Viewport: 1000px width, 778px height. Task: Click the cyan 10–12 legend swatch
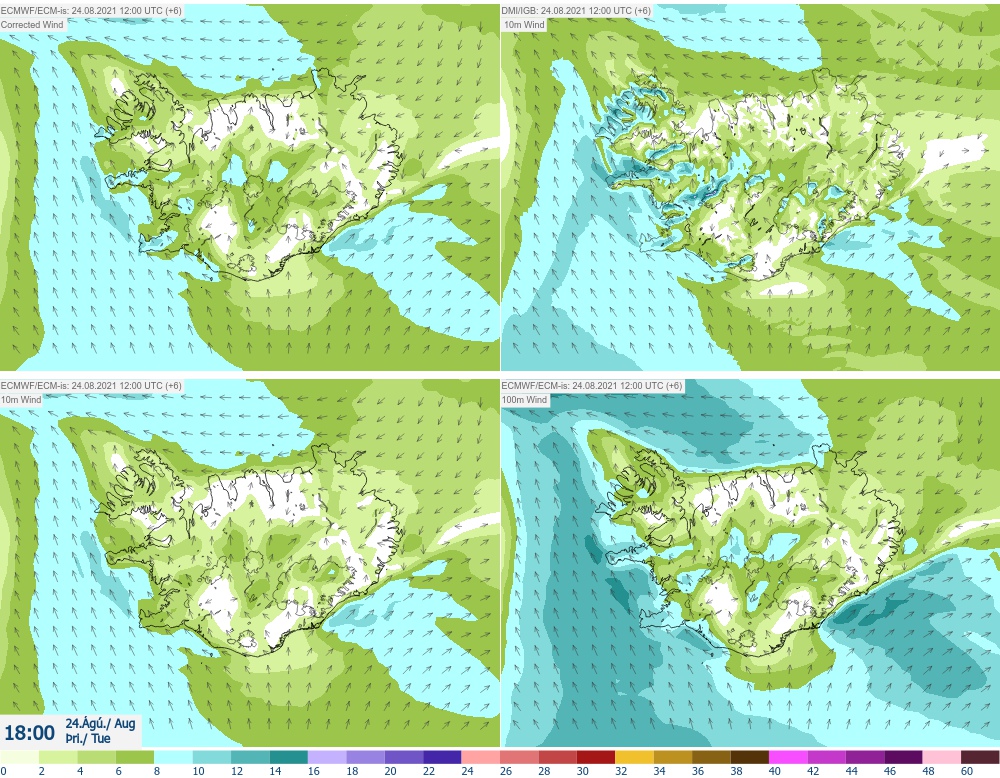click(212, 757)
